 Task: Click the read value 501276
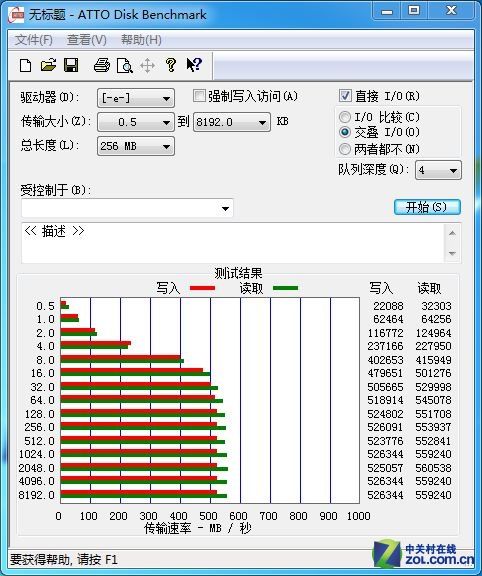pos(433,373)
